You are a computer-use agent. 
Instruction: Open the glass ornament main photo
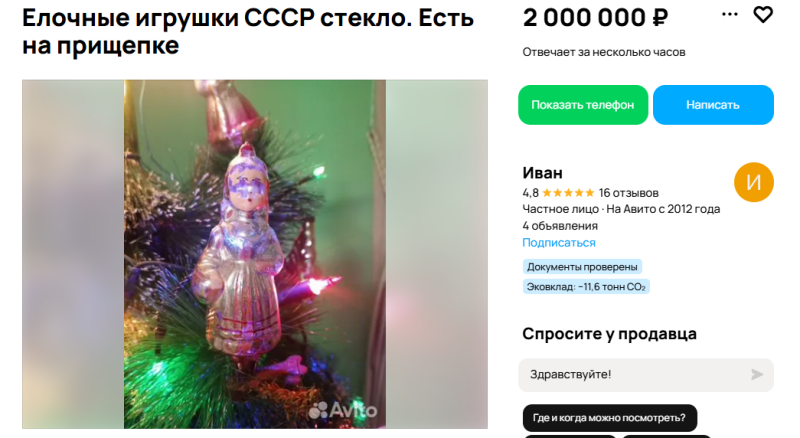click(255, 254)
